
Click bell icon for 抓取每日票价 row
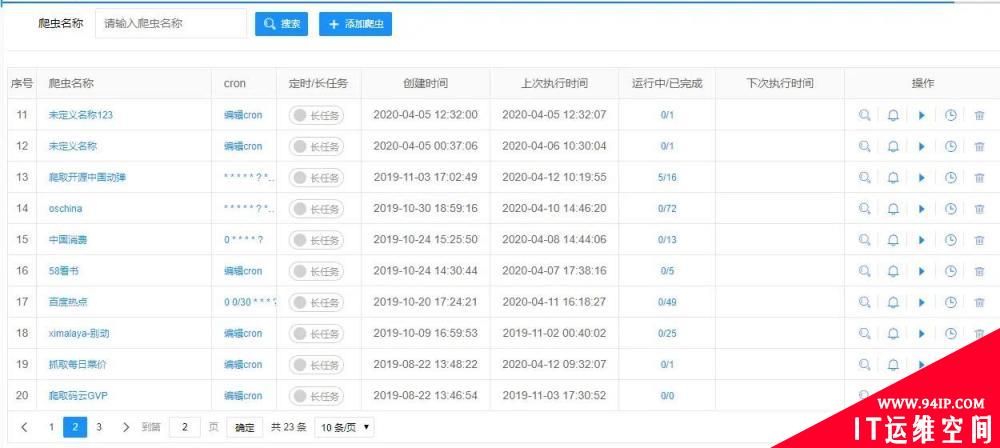point(893,364)
